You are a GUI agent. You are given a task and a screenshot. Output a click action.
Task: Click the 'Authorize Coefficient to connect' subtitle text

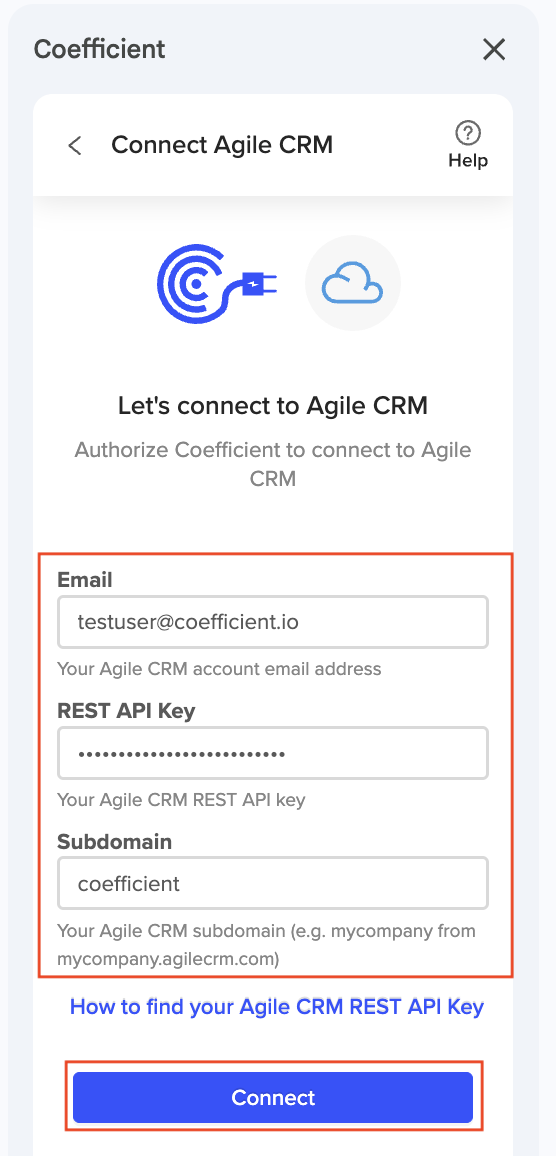[273, 464]
